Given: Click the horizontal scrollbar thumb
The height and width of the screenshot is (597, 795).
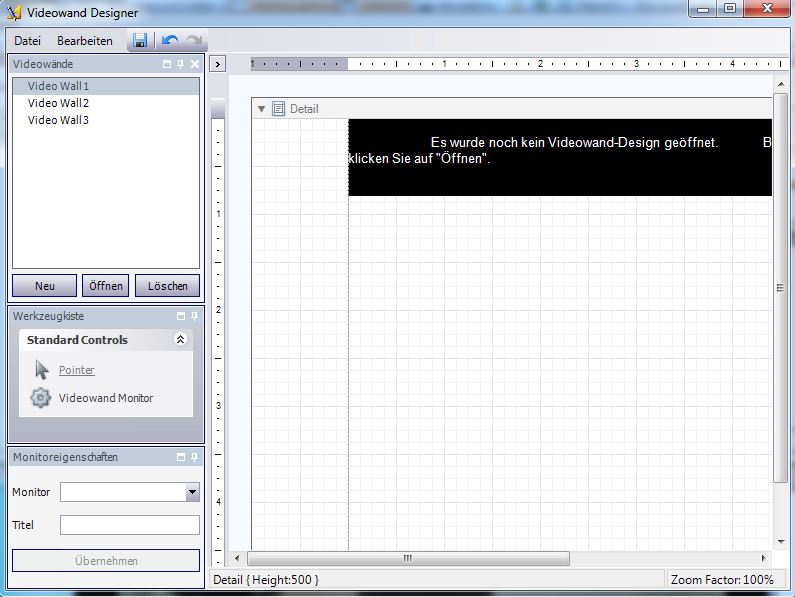Looking at the screenshot, I should tap(408, 558).
